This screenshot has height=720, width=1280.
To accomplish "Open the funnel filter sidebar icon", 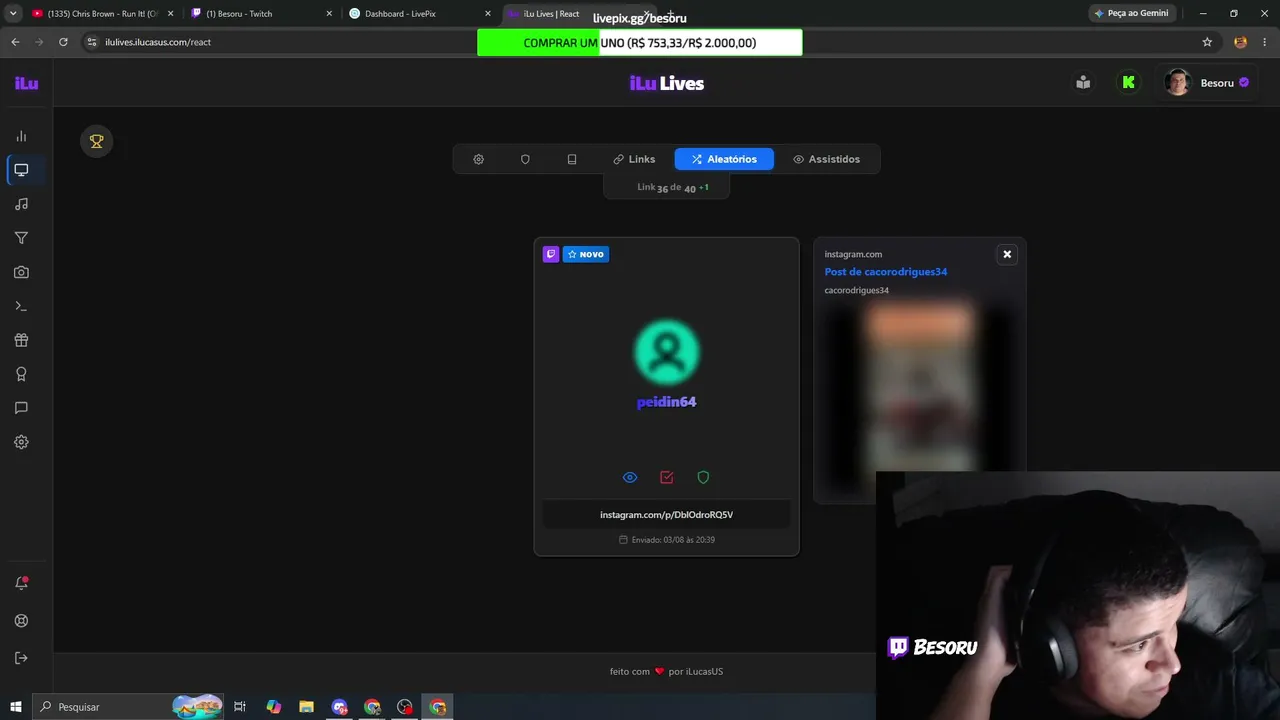I will [x=21, y=238].
